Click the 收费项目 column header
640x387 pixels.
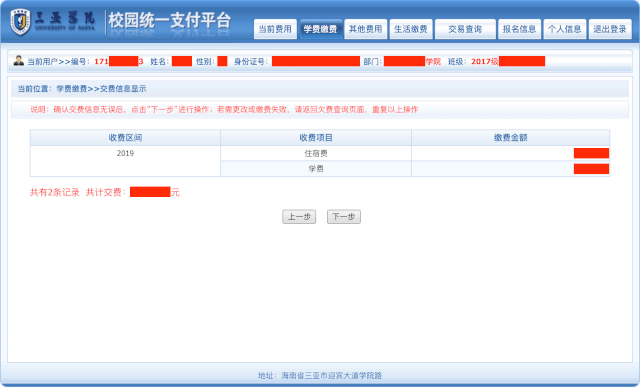[x=316, y=138]
